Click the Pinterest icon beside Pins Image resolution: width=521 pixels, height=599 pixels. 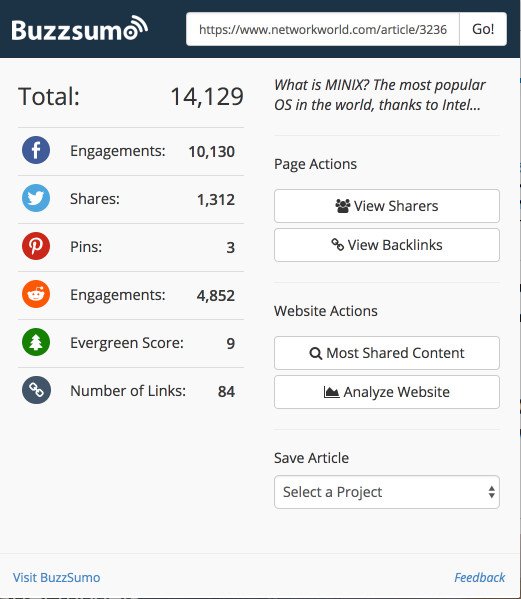[x=36, y=246]
